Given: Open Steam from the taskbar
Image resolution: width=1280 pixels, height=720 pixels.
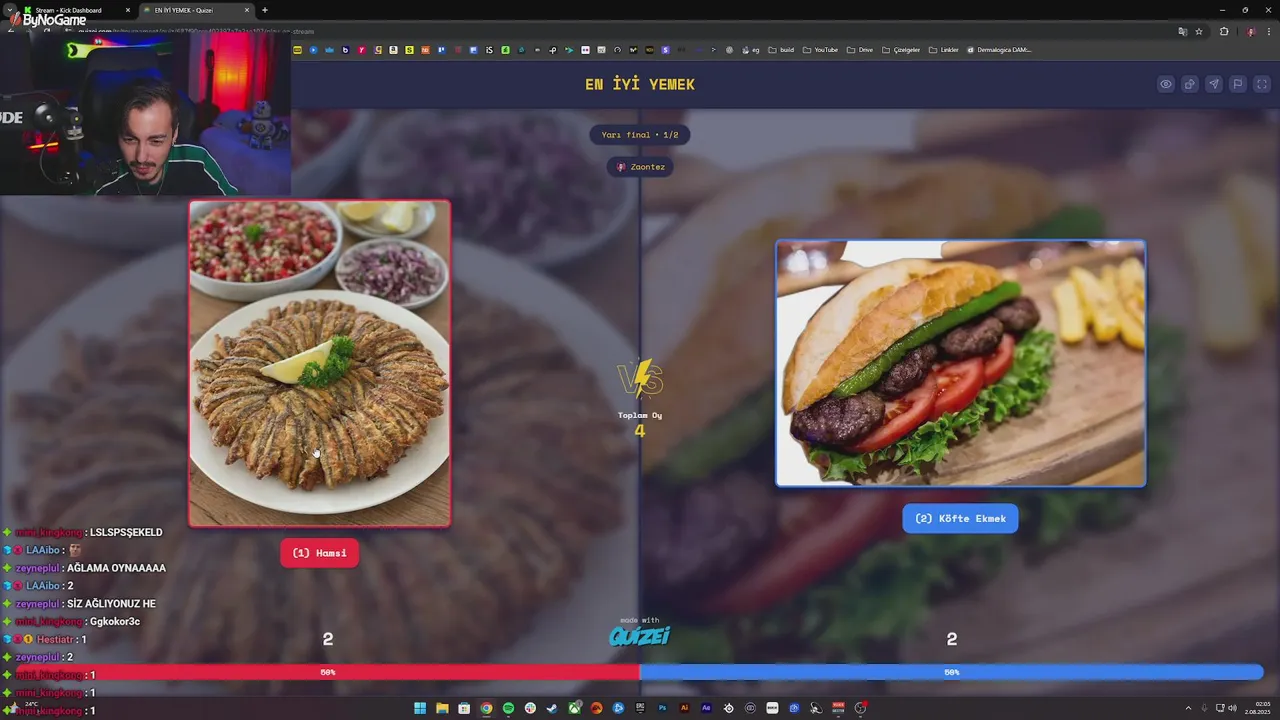Looking at the screenshot, I should (552, 708).
